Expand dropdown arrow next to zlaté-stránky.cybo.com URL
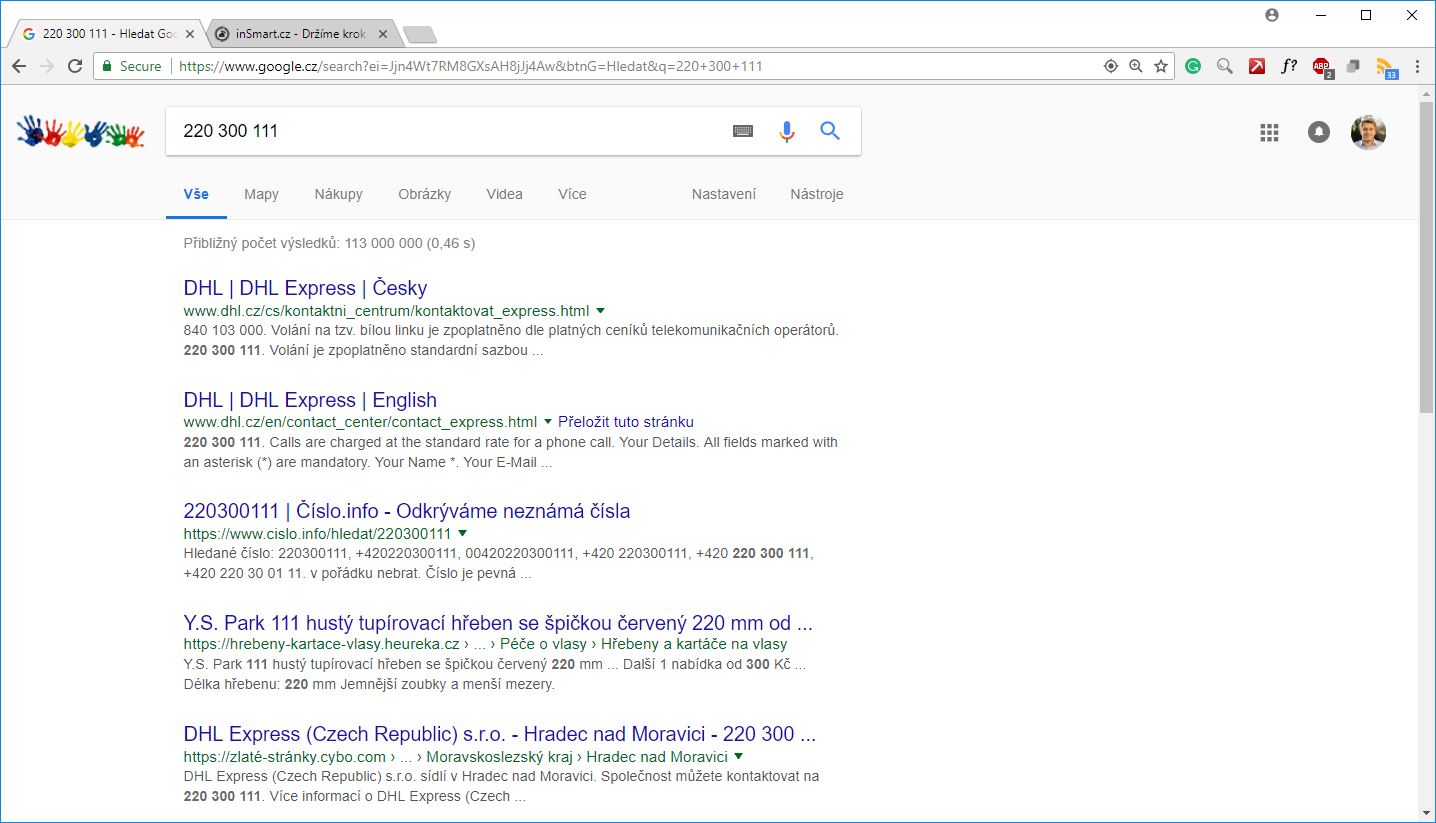 tap(738, 757)
